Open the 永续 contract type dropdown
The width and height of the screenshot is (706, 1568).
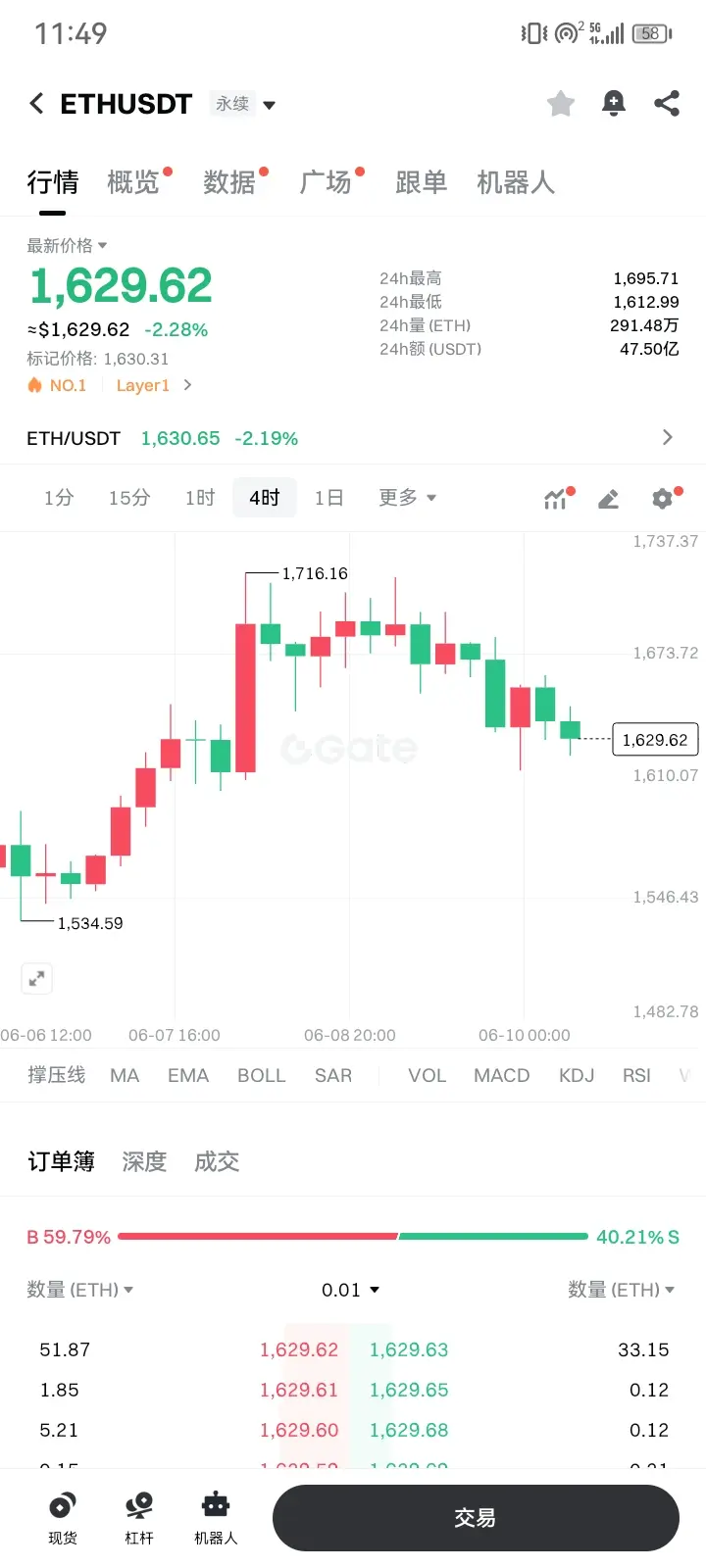[x=243, y=104]
